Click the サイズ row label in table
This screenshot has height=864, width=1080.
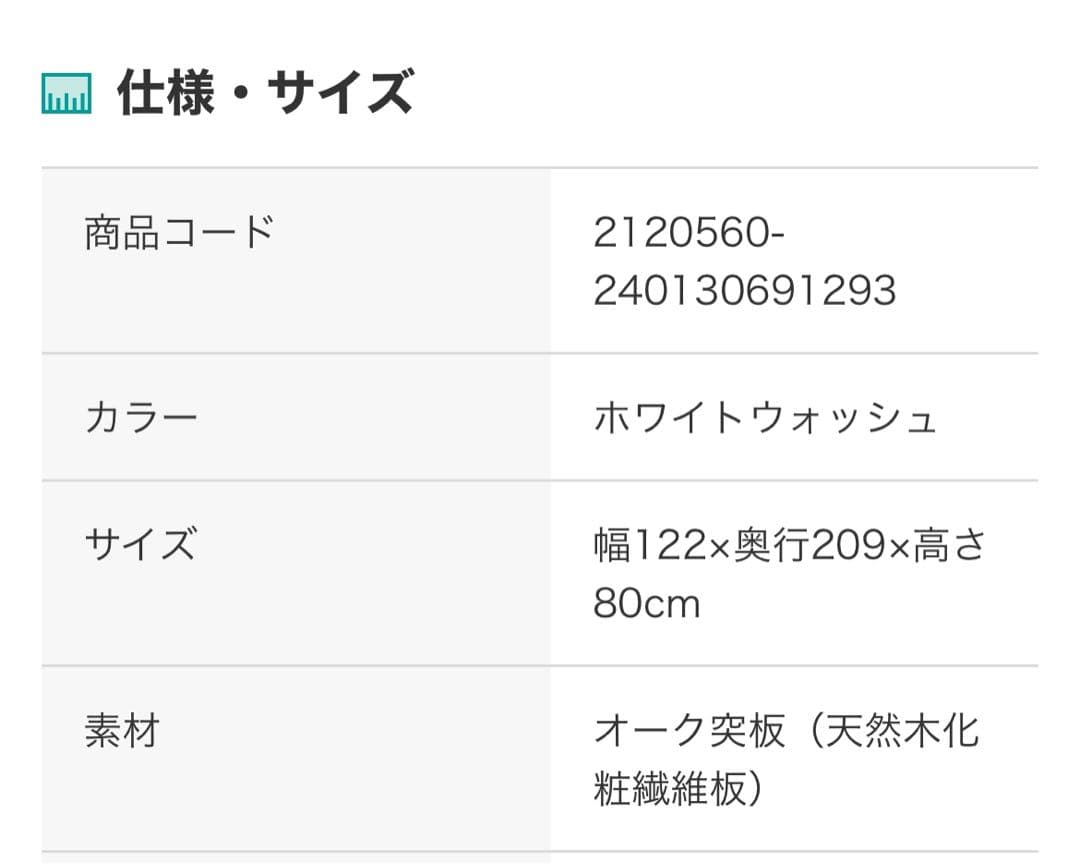coord(140,546)
